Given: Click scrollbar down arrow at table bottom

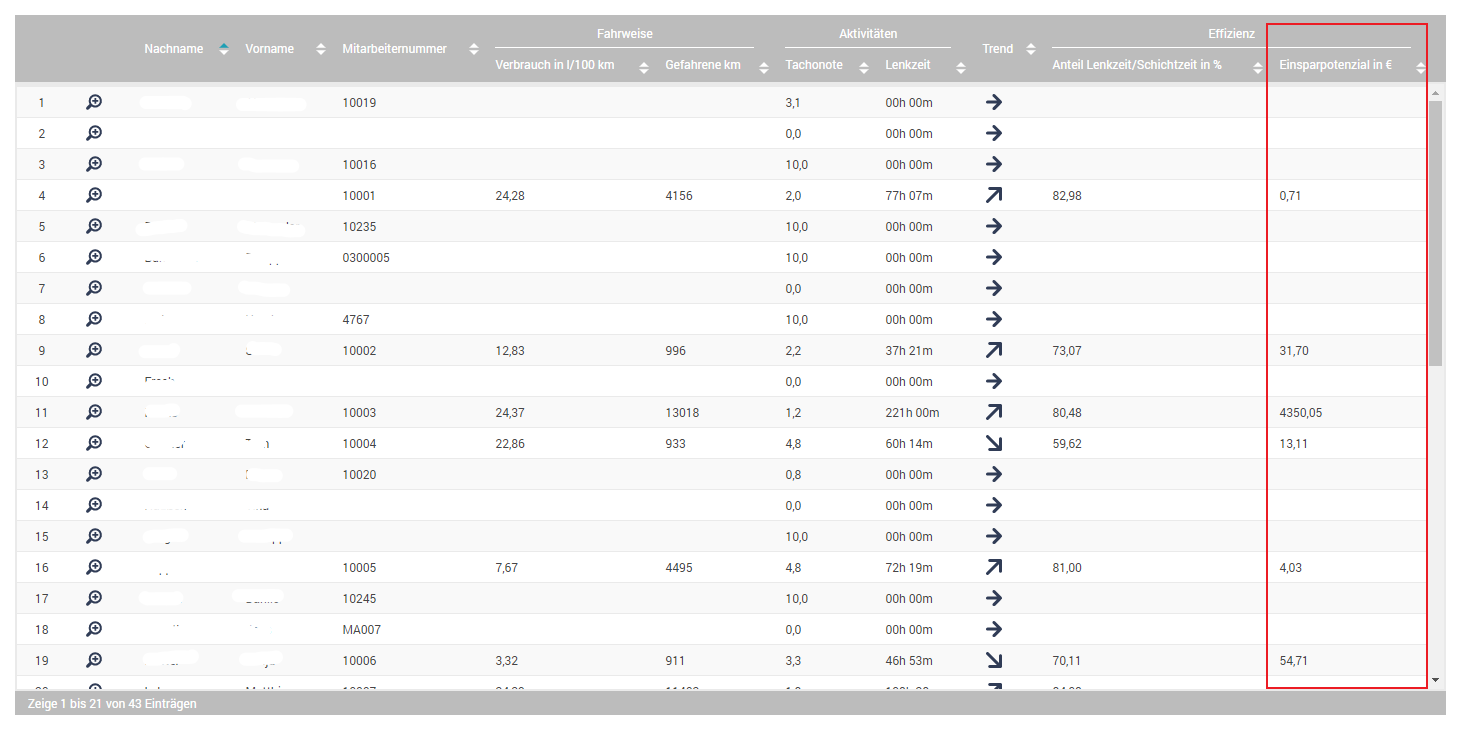Looking at the screenshot, I should pos(1436,680).
